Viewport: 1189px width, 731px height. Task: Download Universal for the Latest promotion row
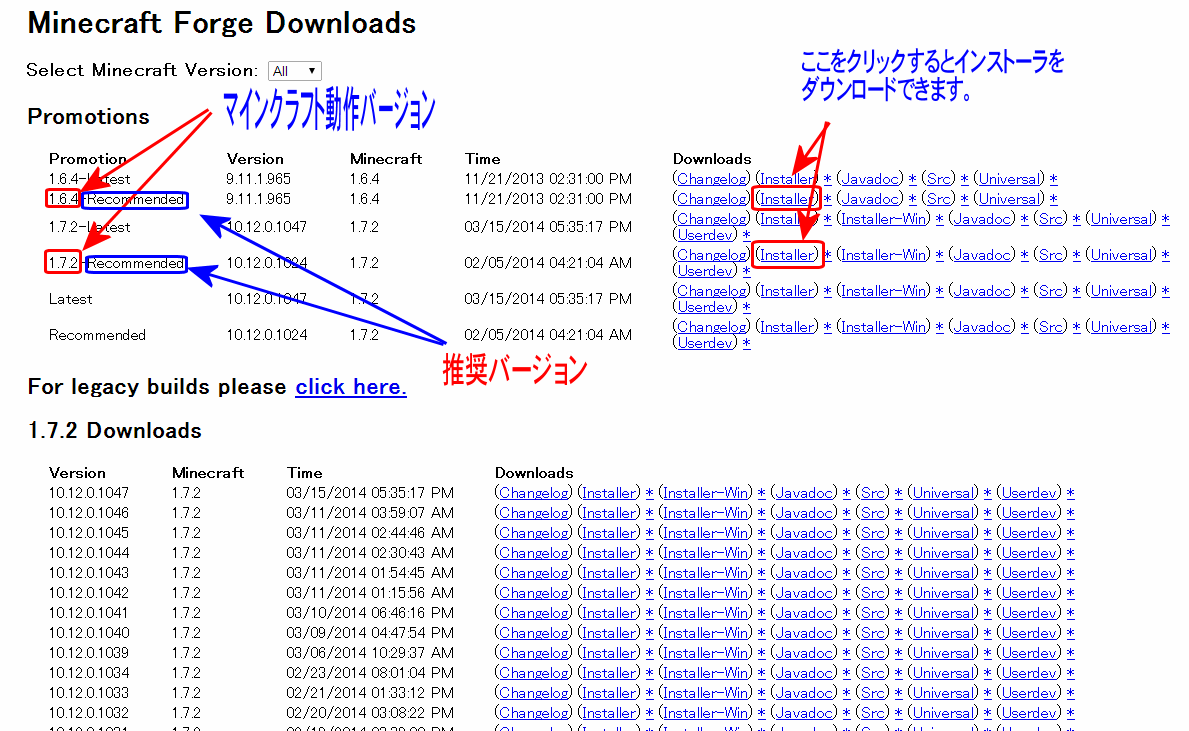click(x=1121, y=291)
